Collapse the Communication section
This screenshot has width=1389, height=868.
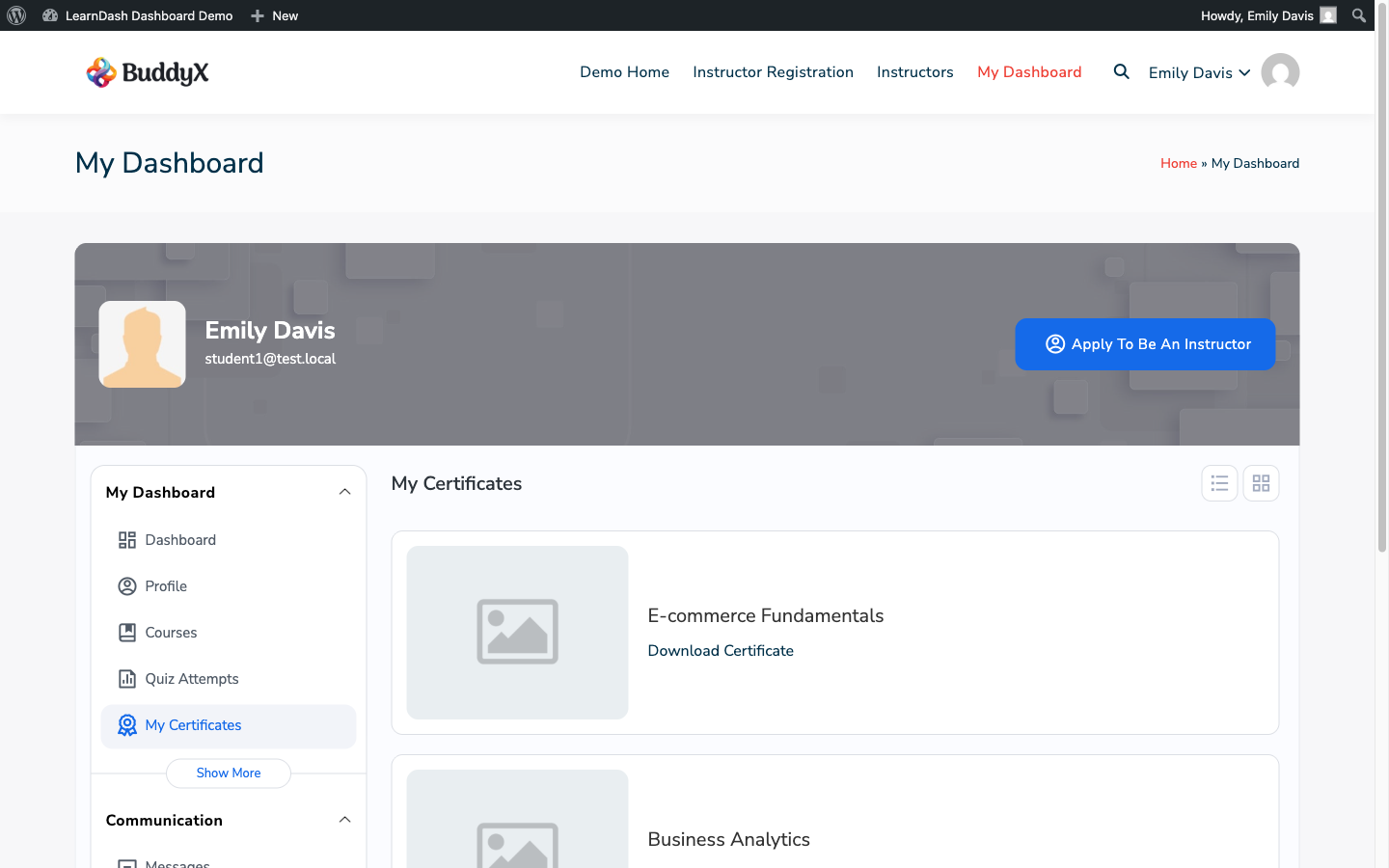pyautogui.click(x=344, y=819)
